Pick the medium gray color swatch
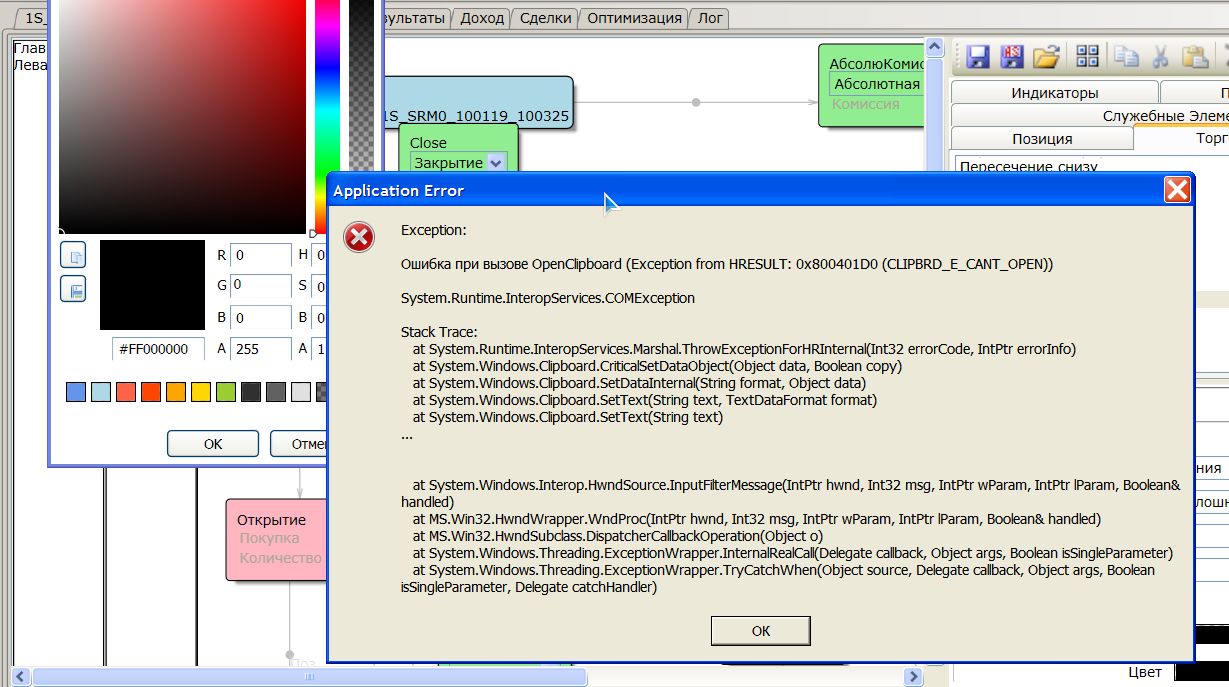 276,392
